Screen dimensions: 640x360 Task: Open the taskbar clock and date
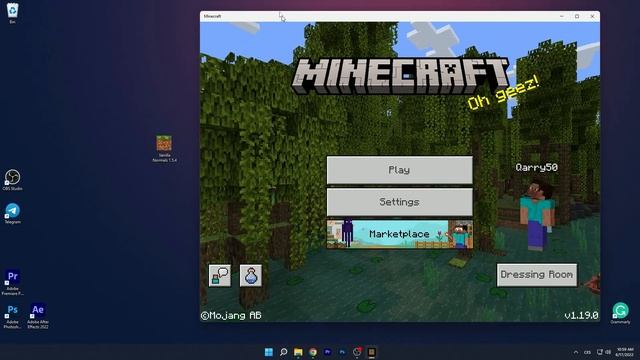pos(625,352)
